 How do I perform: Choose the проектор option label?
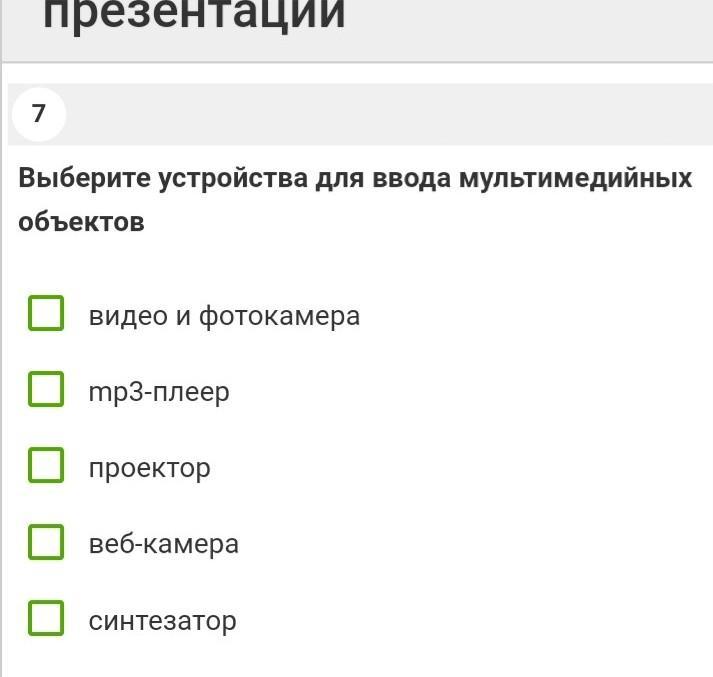click(x=150, y=469)
